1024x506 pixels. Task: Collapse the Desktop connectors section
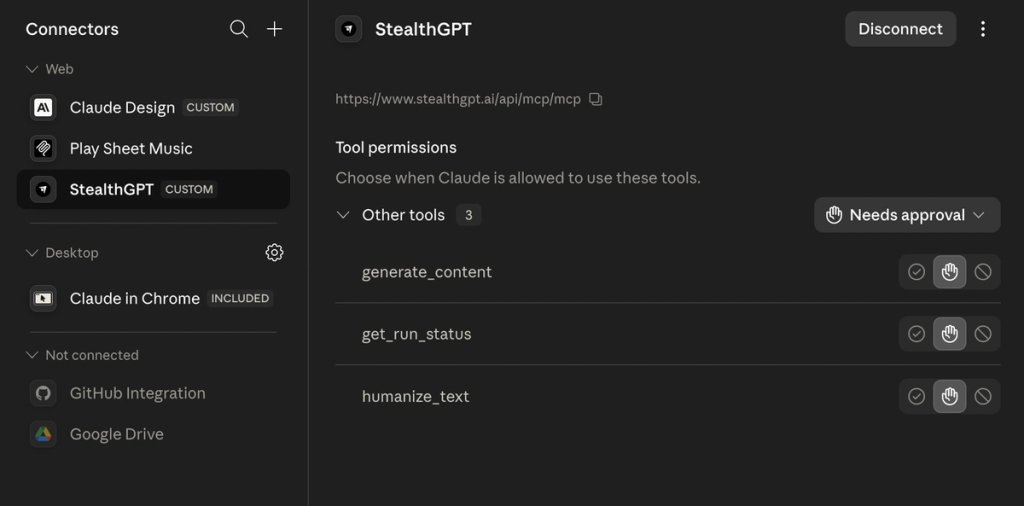coord(31,253)
